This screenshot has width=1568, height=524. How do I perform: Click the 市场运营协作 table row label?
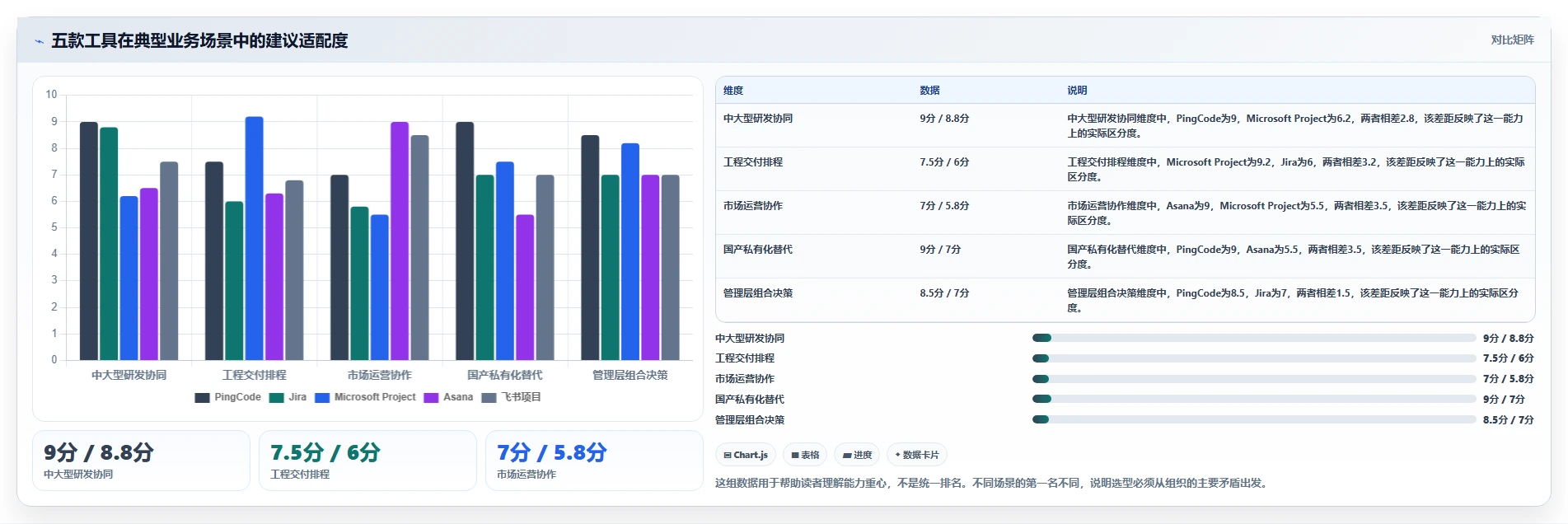[753, 206]
